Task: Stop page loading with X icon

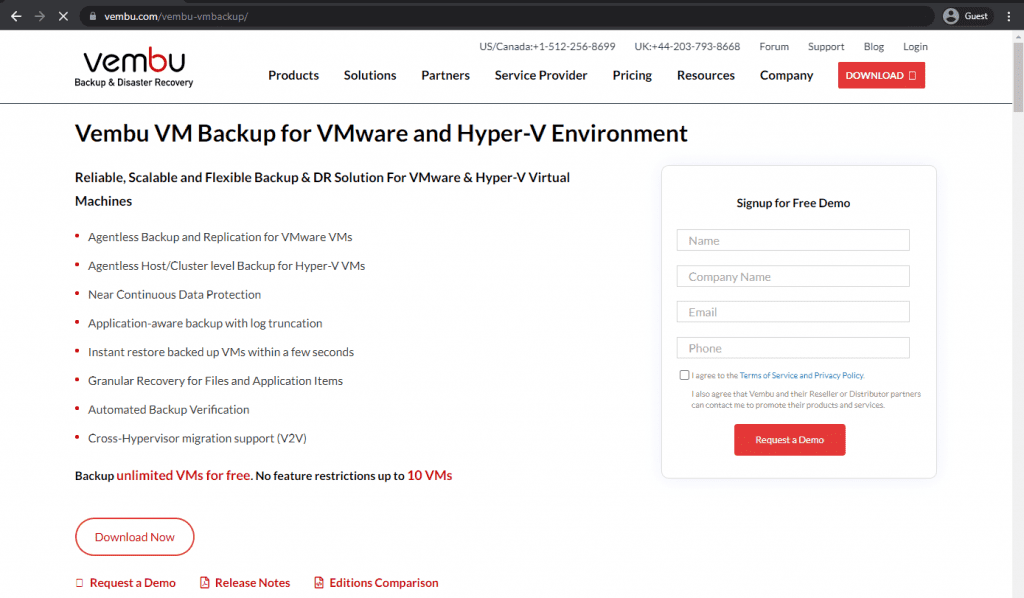Action: (64, 16)
